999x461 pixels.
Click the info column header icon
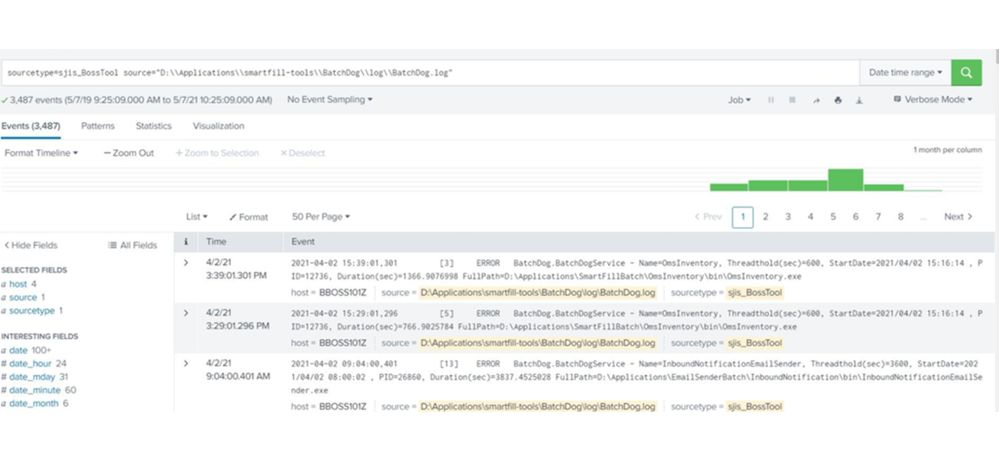186,242
